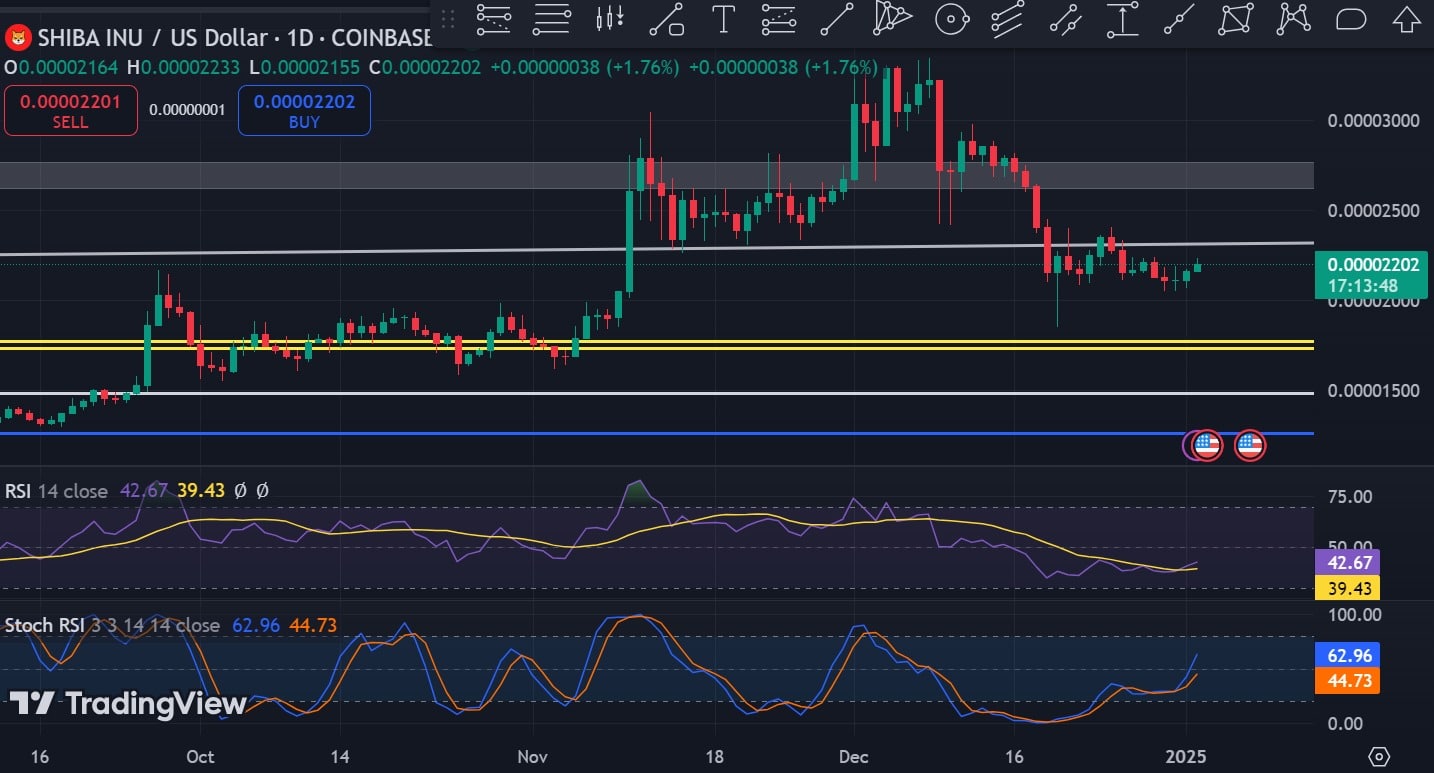Select the arrow up marker tool
Screen dimensions: 1434x773
point(1407,18)
